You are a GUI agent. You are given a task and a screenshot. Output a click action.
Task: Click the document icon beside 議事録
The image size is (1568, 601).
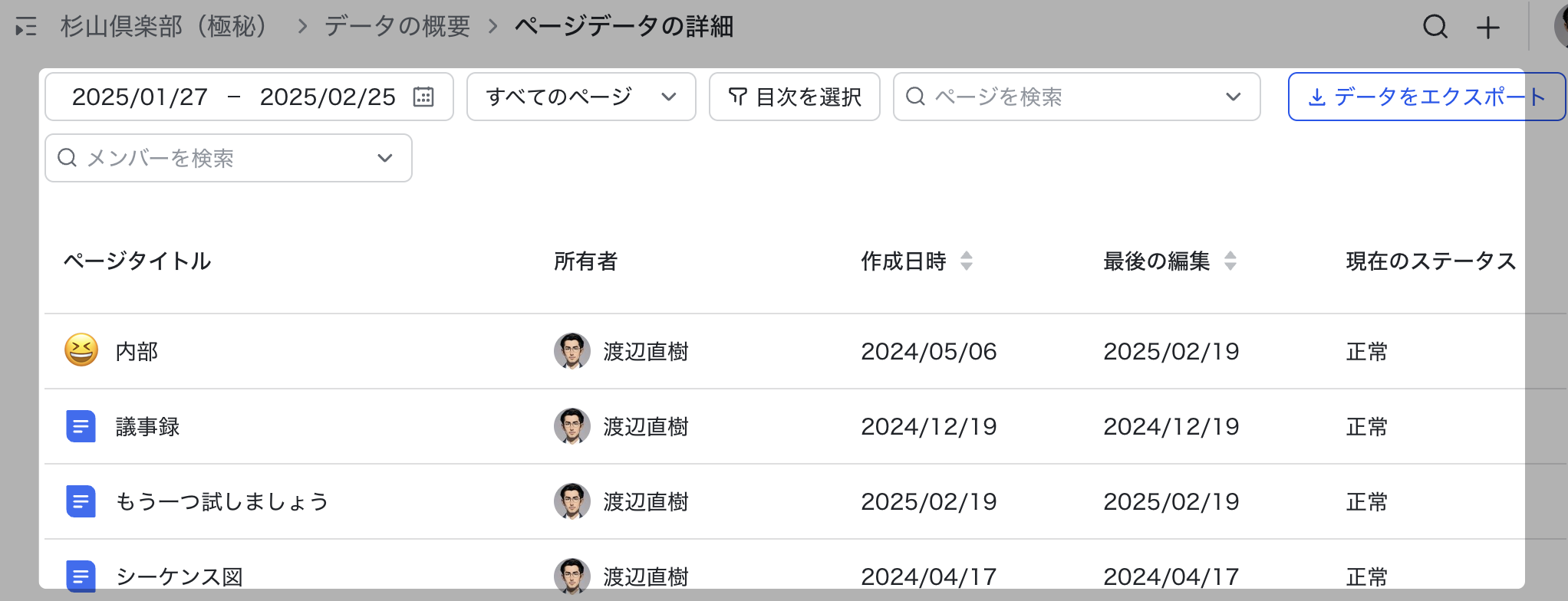81,426
